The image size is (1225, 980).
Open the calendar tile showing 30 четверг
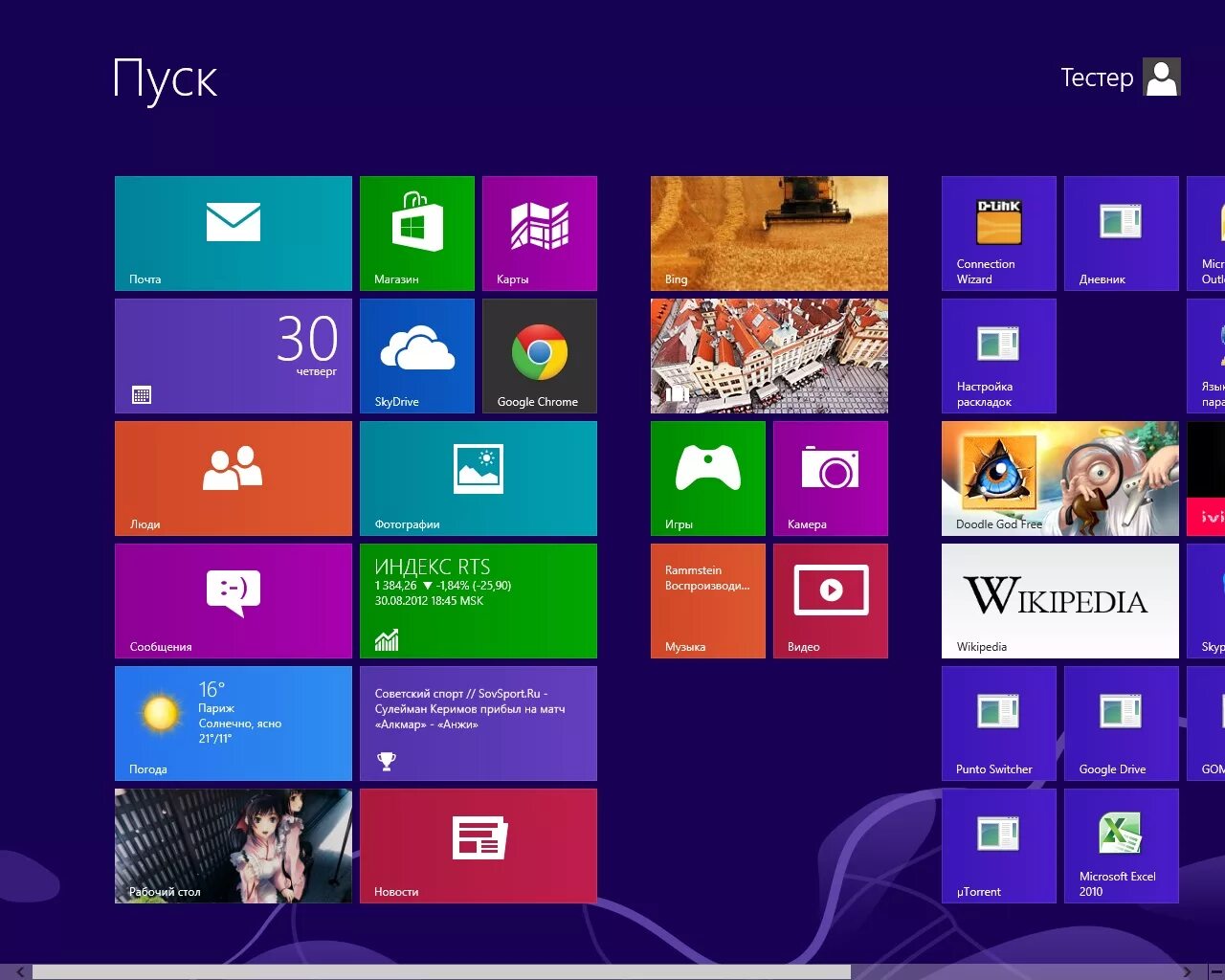(x=234, y=356)
